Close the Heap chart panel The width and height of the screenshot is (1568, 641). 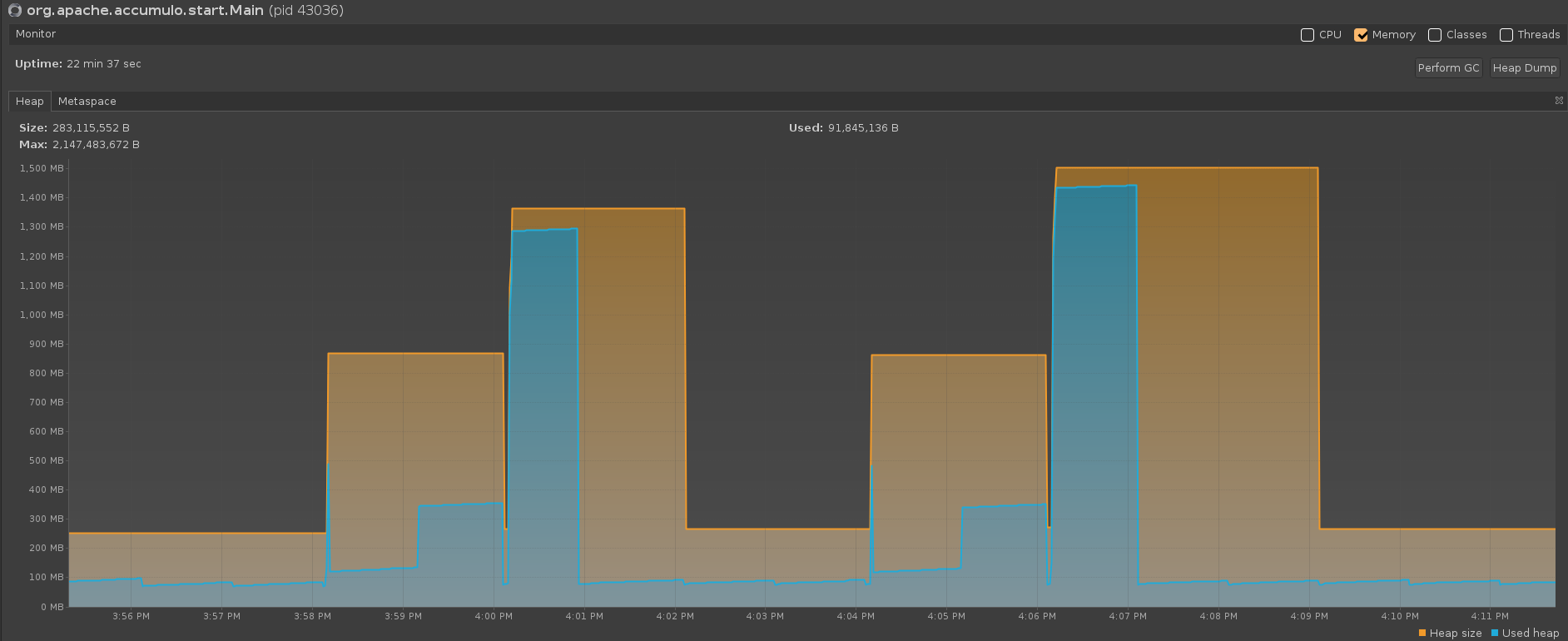[1559, 101]
